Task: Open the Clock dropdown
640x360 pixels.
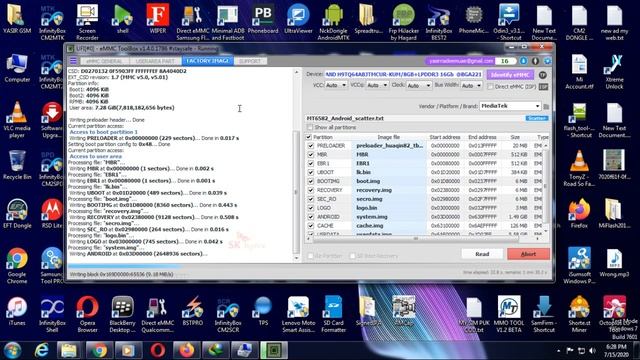Action: [418, 85]
